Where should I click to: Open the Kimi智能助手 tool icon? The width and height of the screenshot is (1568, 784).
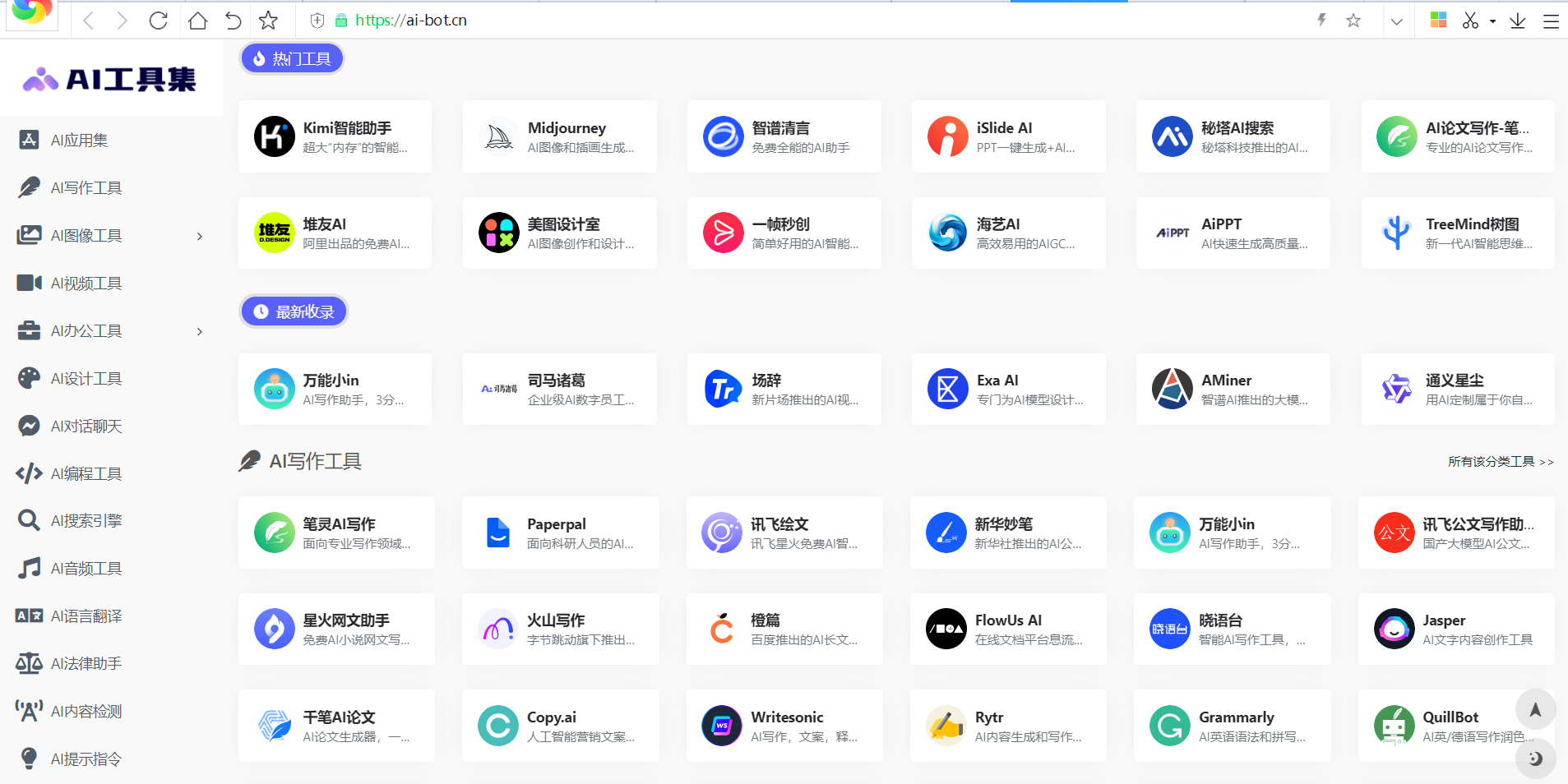pyautogui.click(x=274, y=136)
